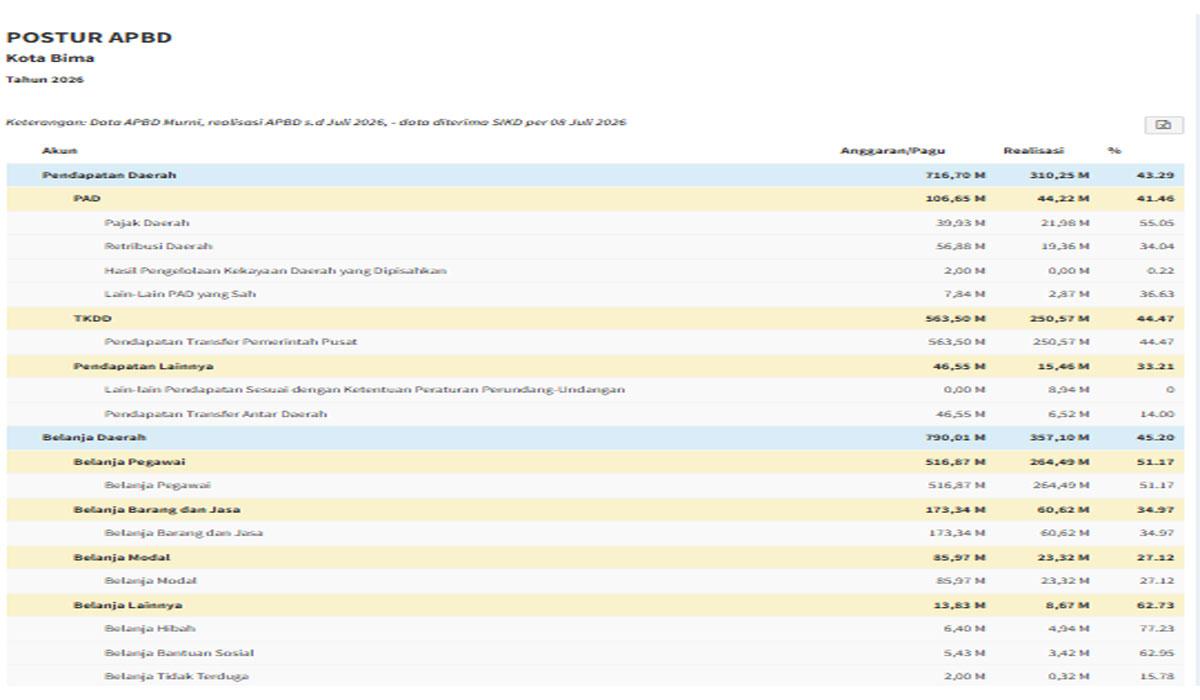Select Pendapatan Transfer Pemerintah Pusat row
The image size is (1200, 700).
[x=596, y=342]
